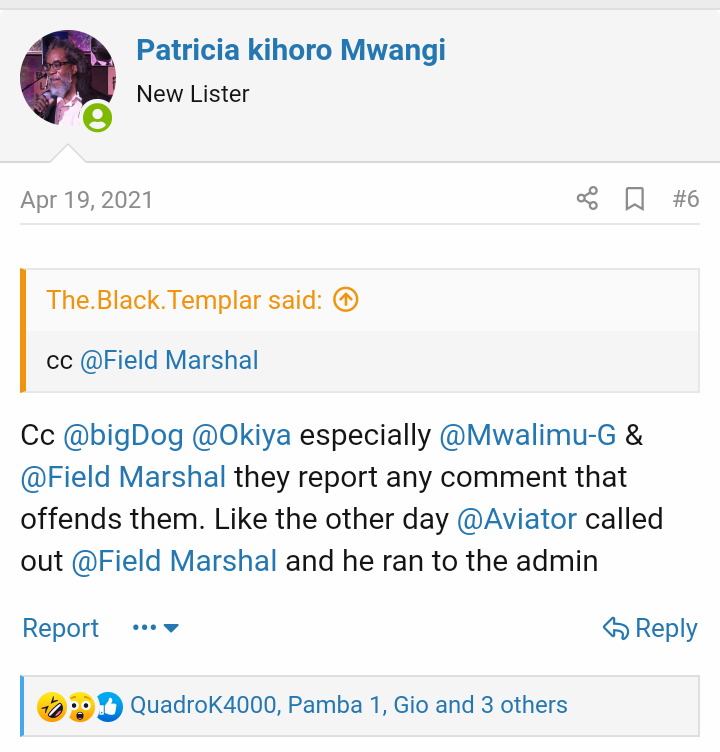This screenshot has width=720, height=752.
Task: Click the laughing emoji reaction icon
Action: tap(50, 706)
